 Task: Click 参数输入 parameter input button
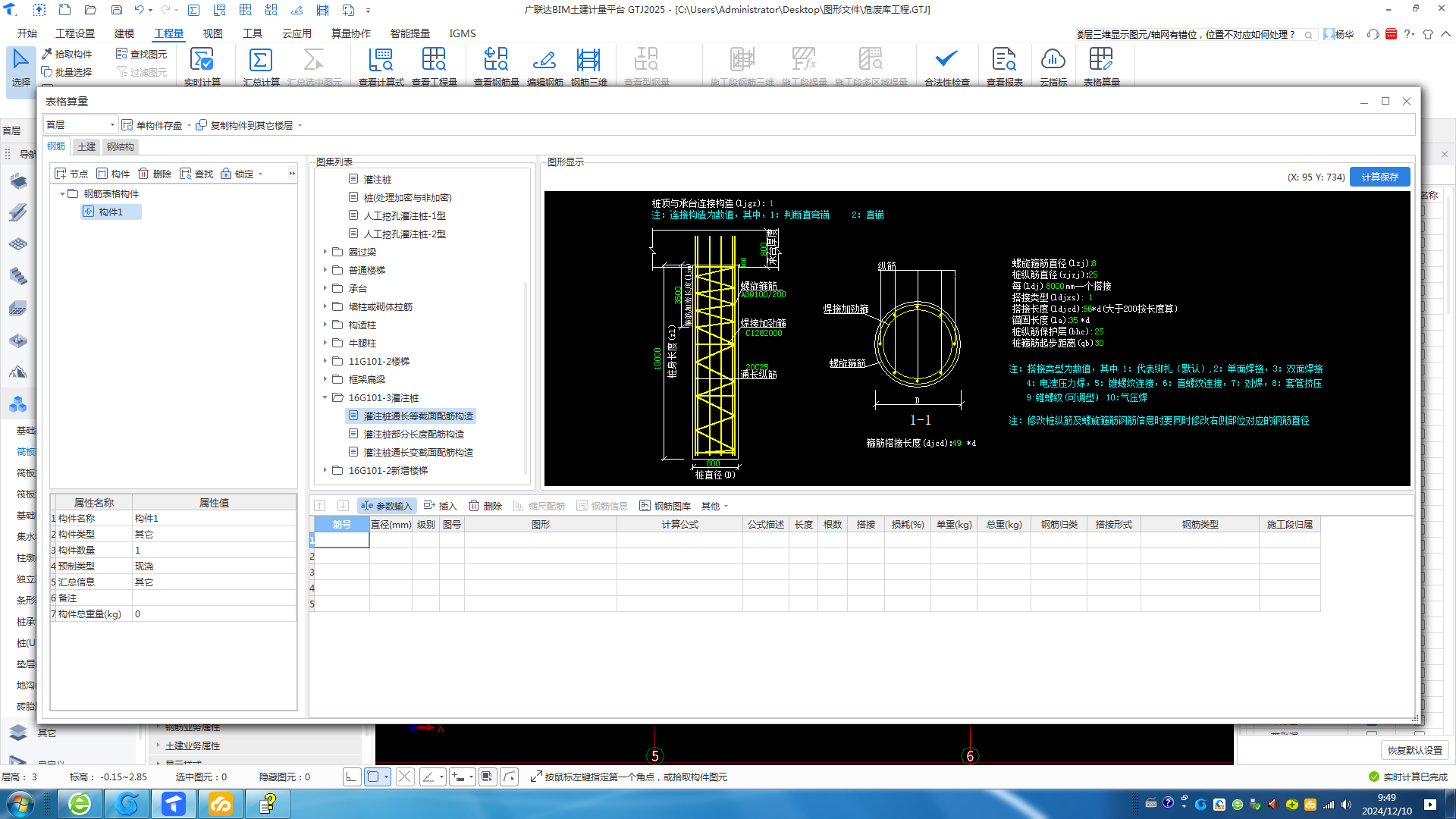coord(387,506)
